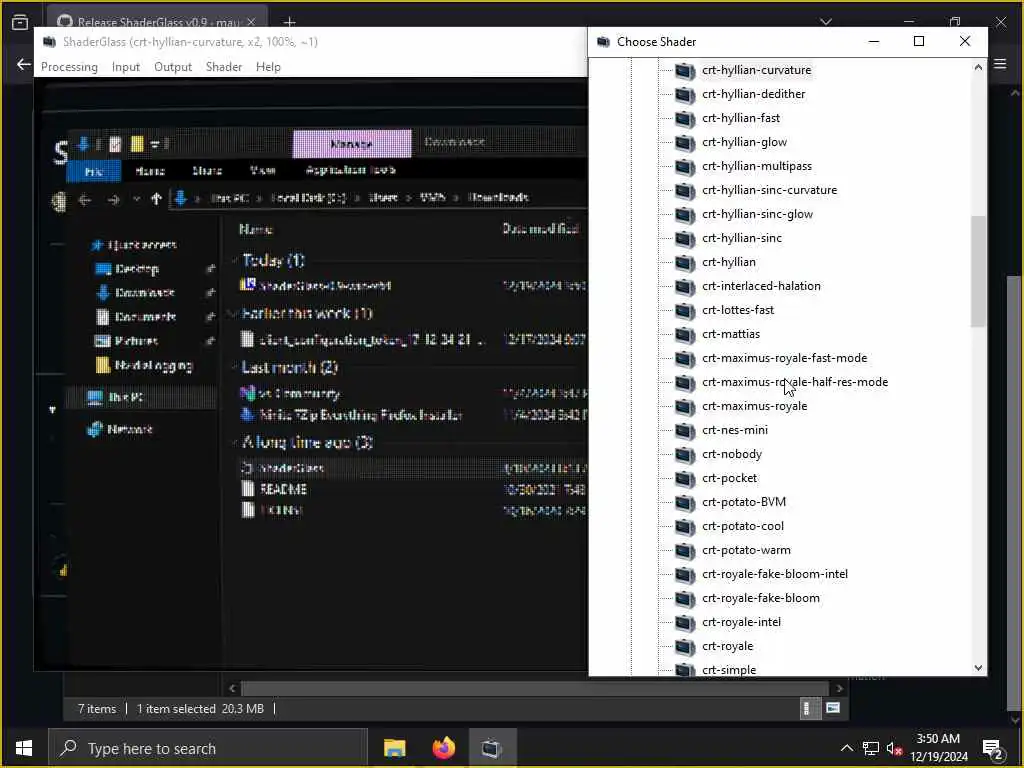The image size is (1024, 768).
Task: Click the icon beside crt-hyllian-sinc-curvature
Action: pyautogui.click(x=684, y=191)
